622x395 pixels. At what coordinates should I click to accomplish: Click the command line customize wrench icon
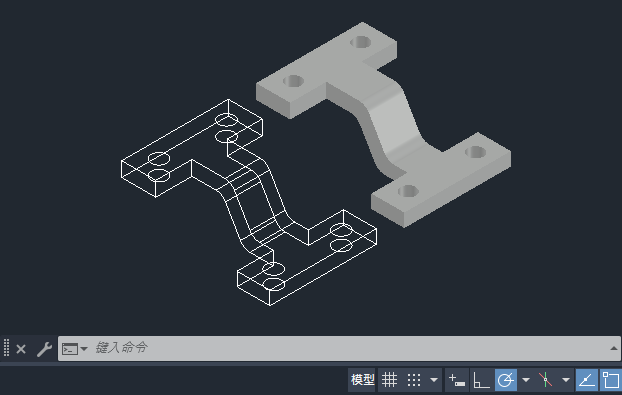coord(44,349)
